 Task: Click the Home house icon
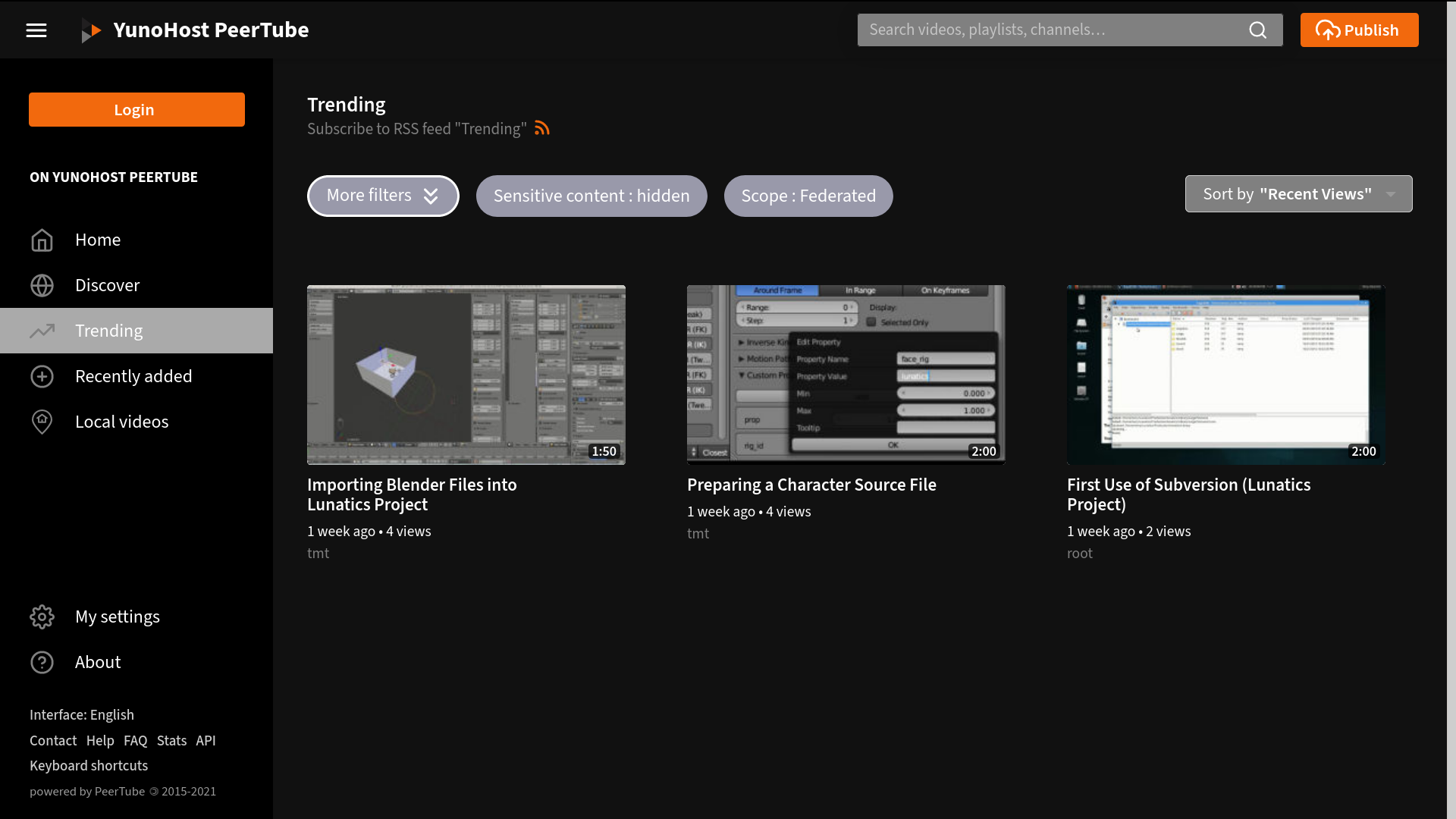pyautogui.click(x=42, y=240)
